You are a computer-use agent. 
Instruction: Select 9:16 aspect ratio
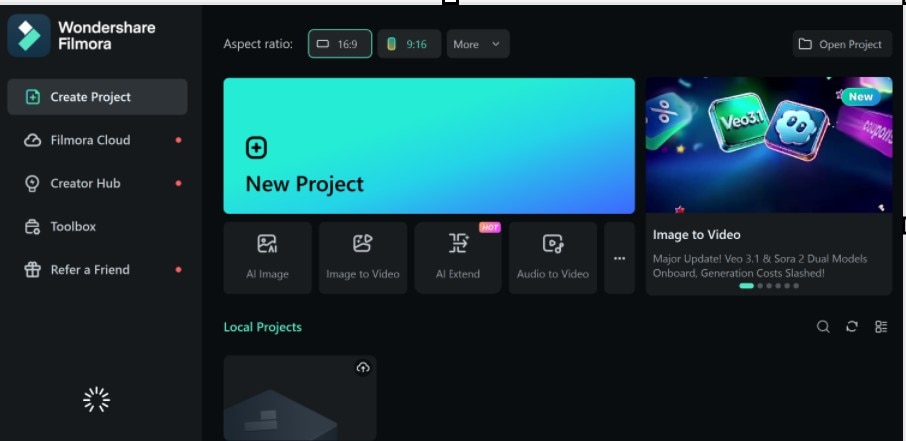(x=409, y=44)
